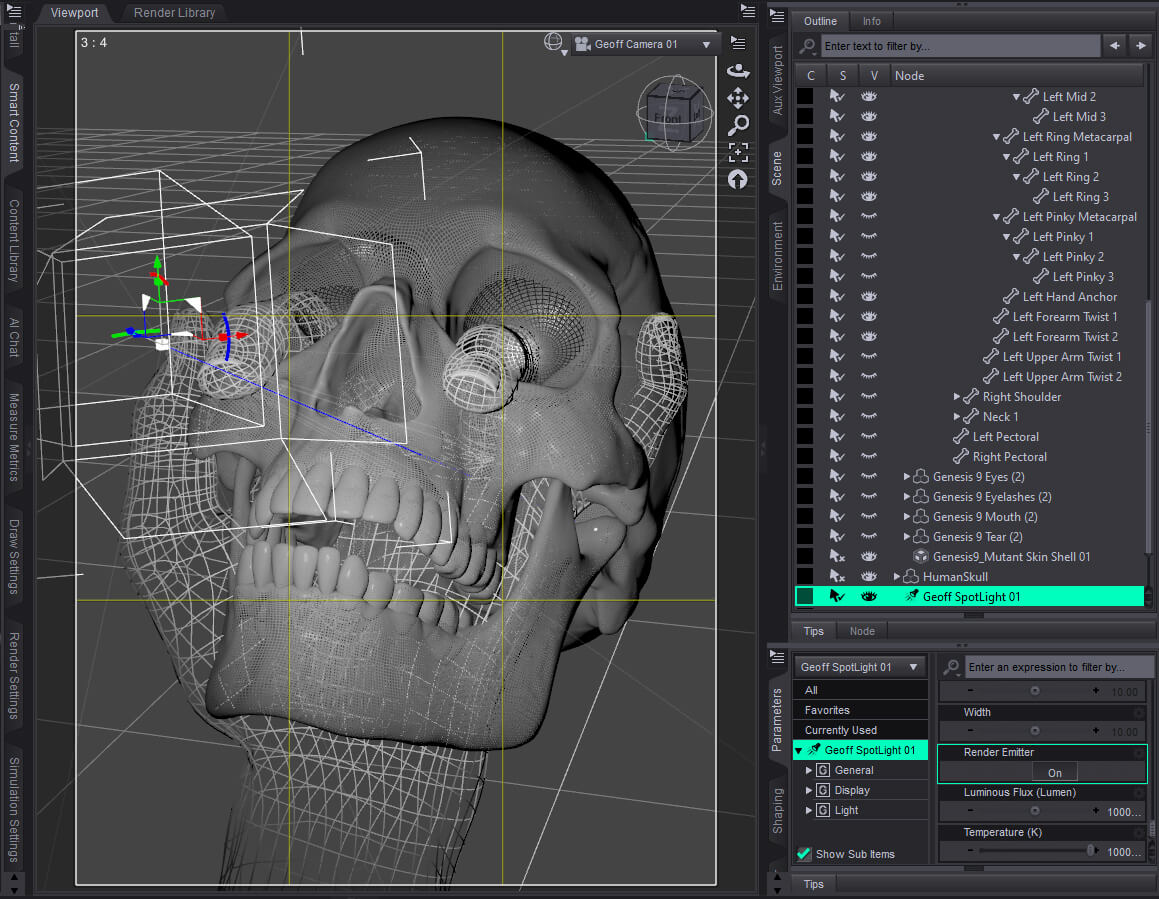Expand the General property group
The image size is (1159, 899).
click(809, 770)
